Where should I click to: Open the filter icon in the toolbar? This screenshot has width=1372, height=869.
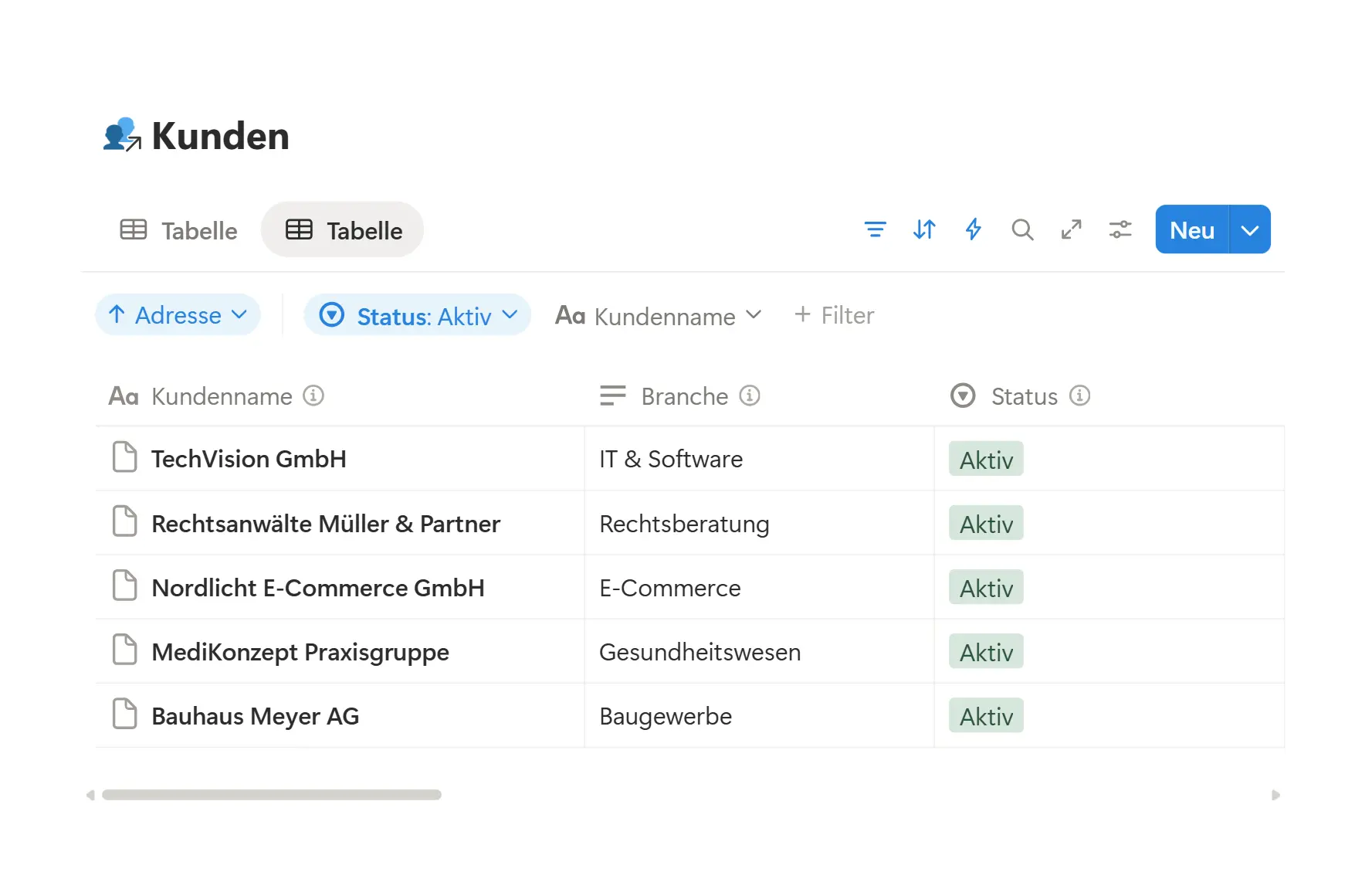point(875,229)
